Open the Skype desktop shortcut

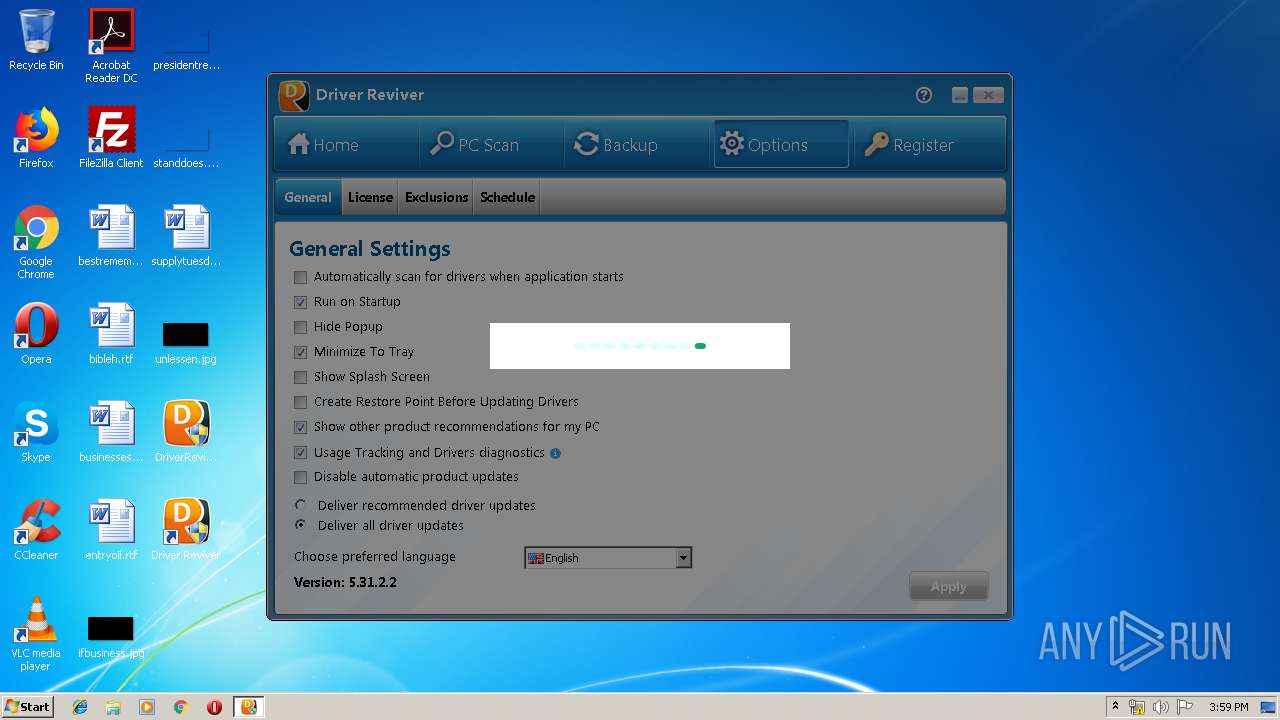[x=36, y=431]
